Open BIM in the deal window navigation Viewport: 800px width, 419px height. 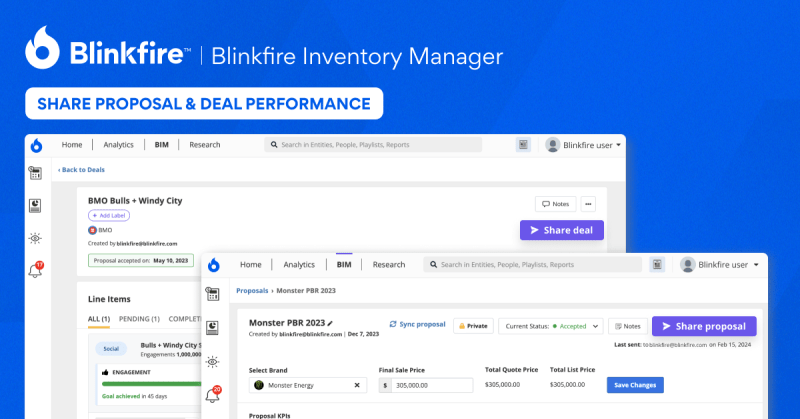coord(162,145)
